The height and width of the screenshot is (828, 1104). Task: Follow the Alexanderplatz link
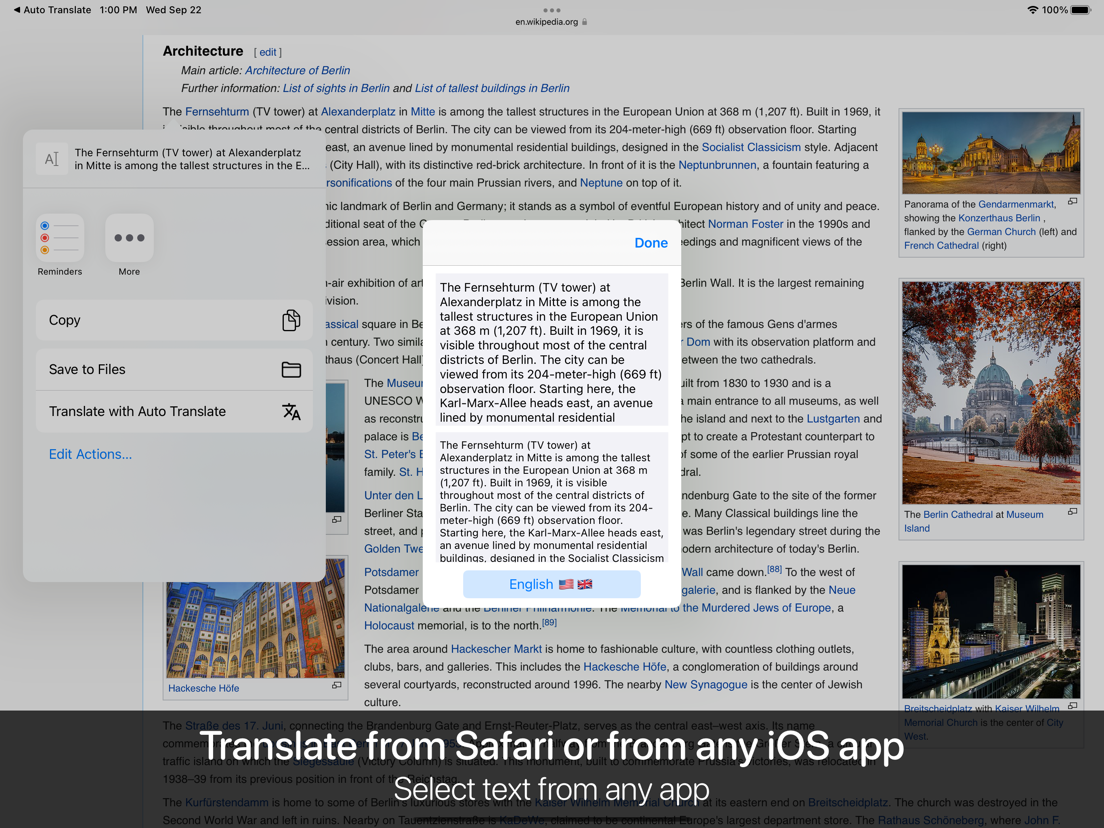tap(358, 111)
